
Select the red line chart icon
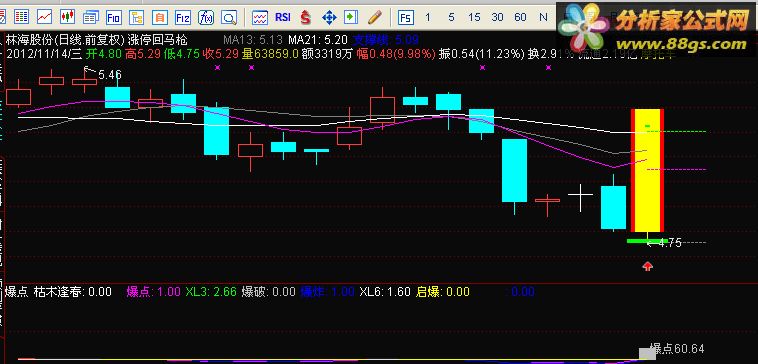[44, 17]
